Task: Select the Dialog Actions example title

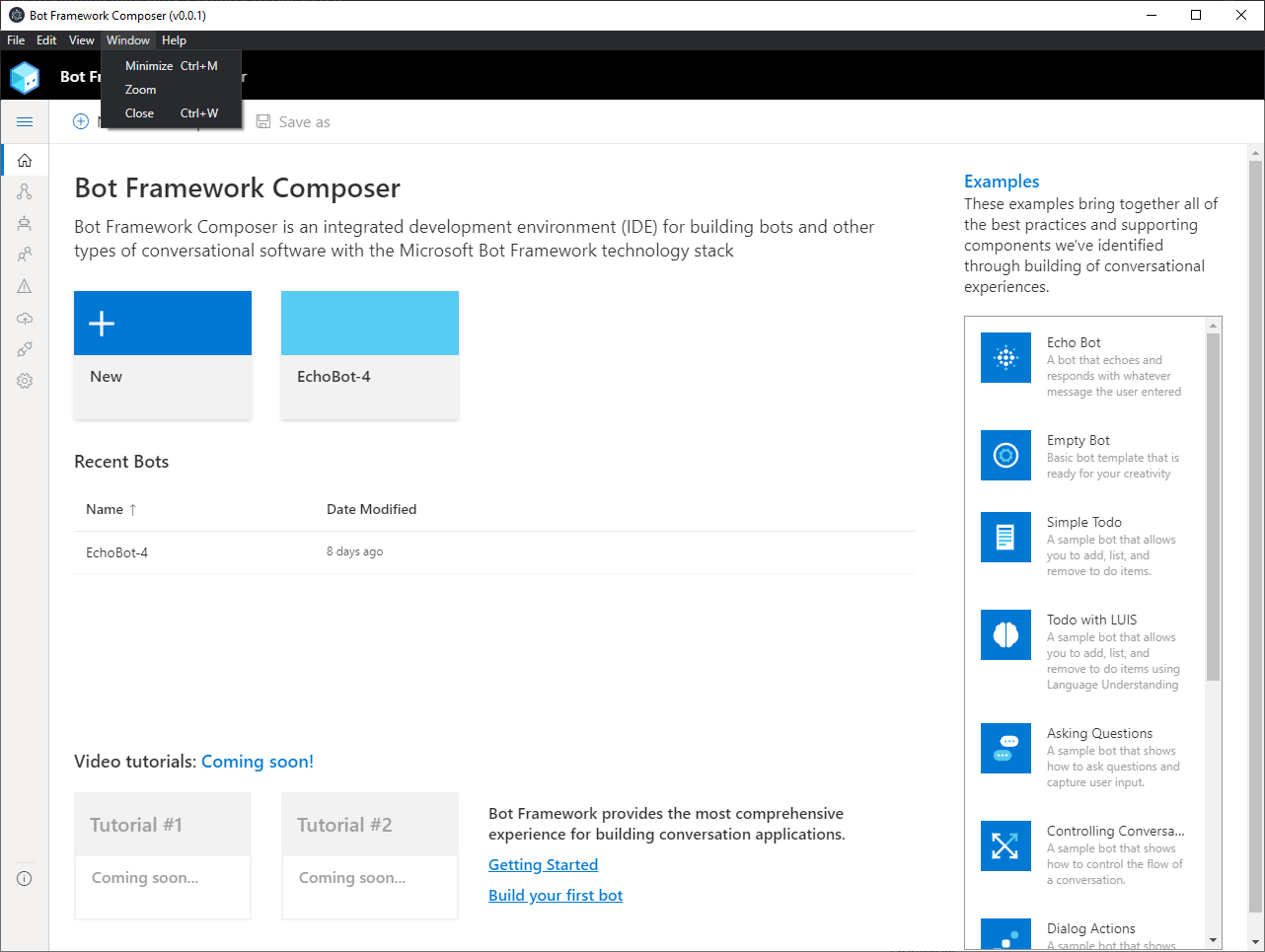Action: [x=1091, y=928]
